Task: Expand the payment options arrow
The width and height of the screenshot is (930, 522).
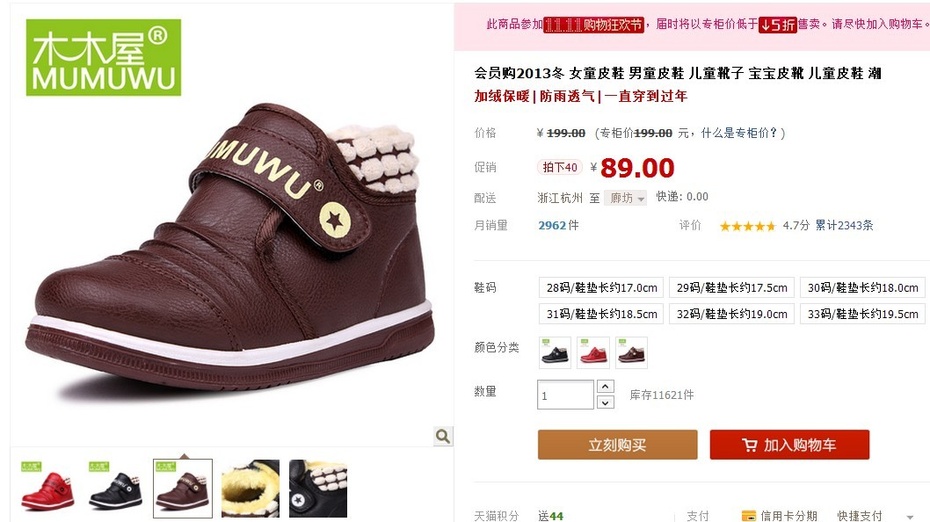Action: tap(910, 517)
